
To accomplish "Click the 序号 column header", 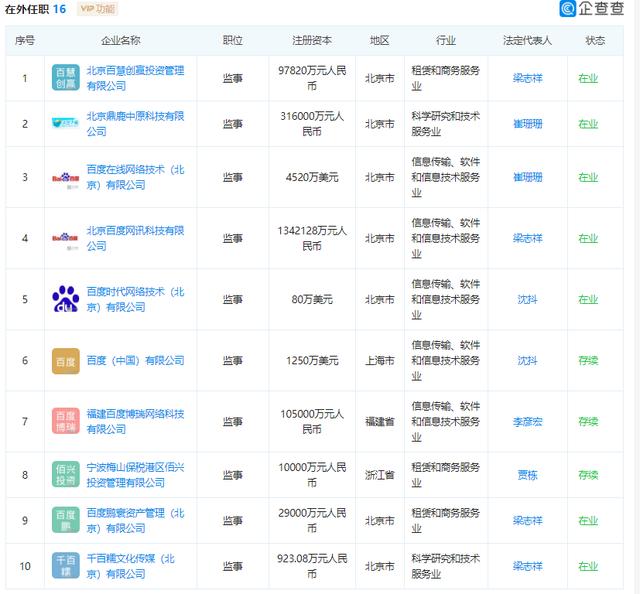I will (25, 40).
